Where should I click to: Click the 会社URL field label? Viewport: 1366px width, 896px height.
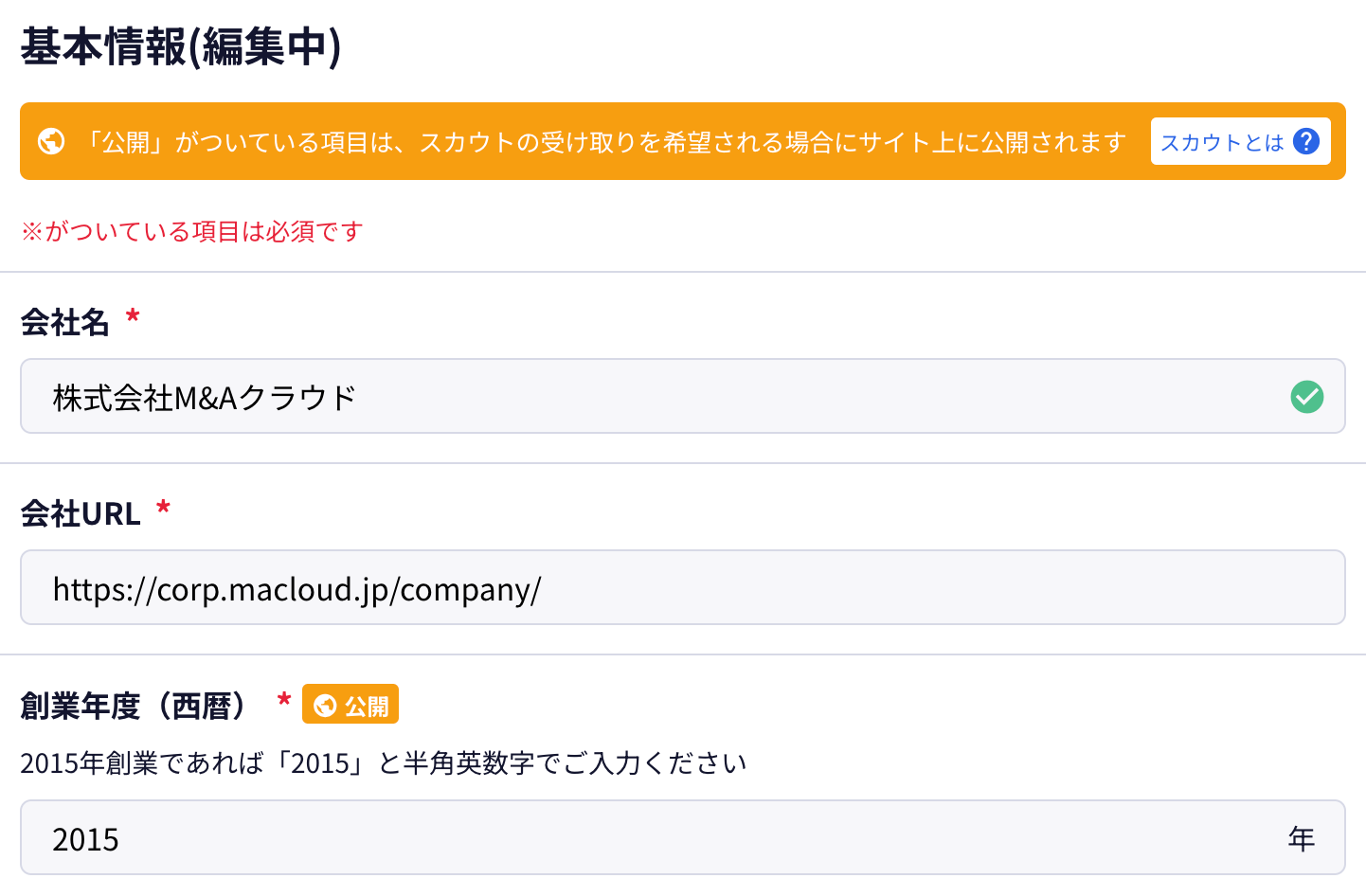click(81, 513)
